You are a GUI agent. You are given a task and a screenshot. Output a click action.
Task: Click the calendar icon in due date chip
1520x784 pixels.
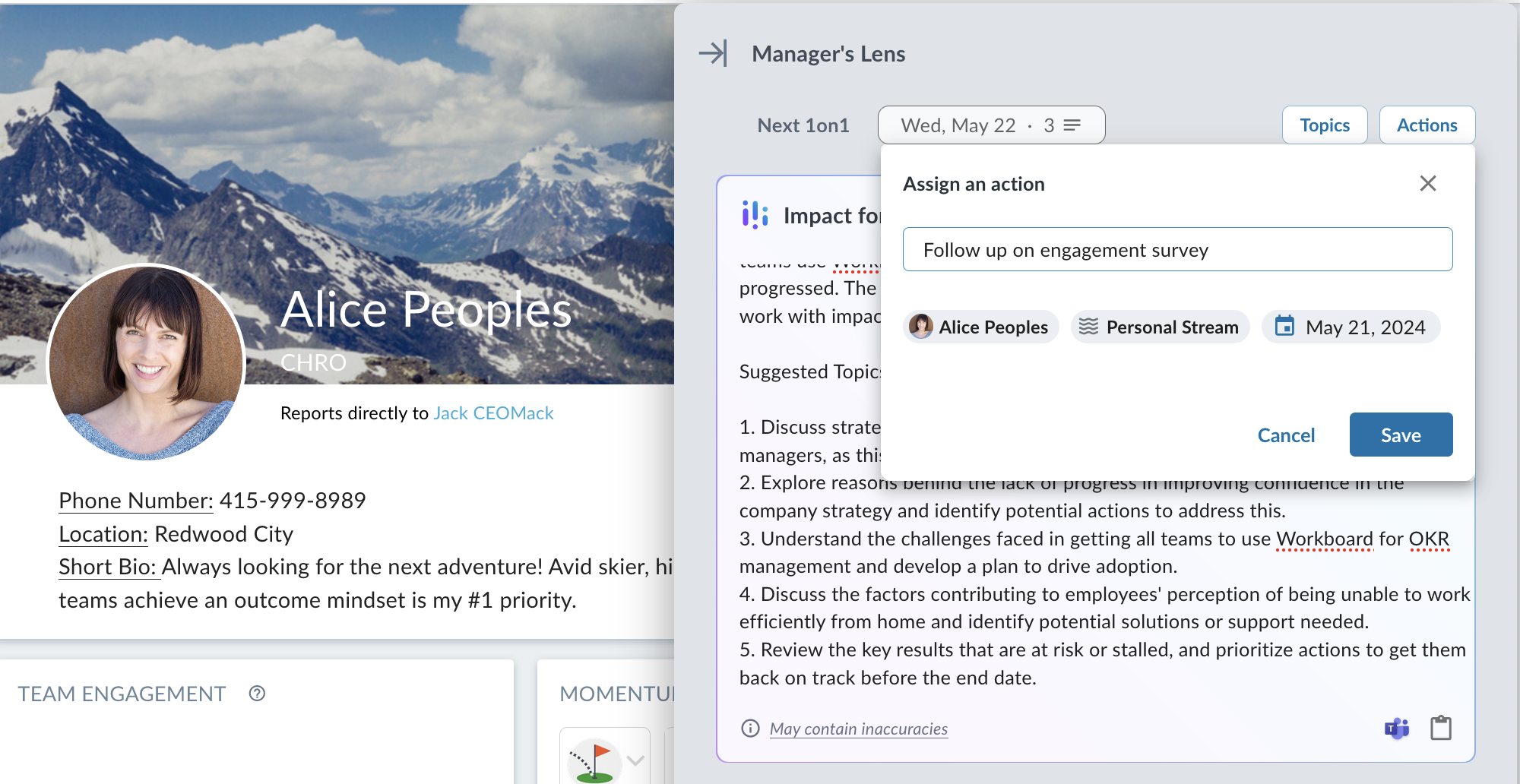(x=1284, y=327)
